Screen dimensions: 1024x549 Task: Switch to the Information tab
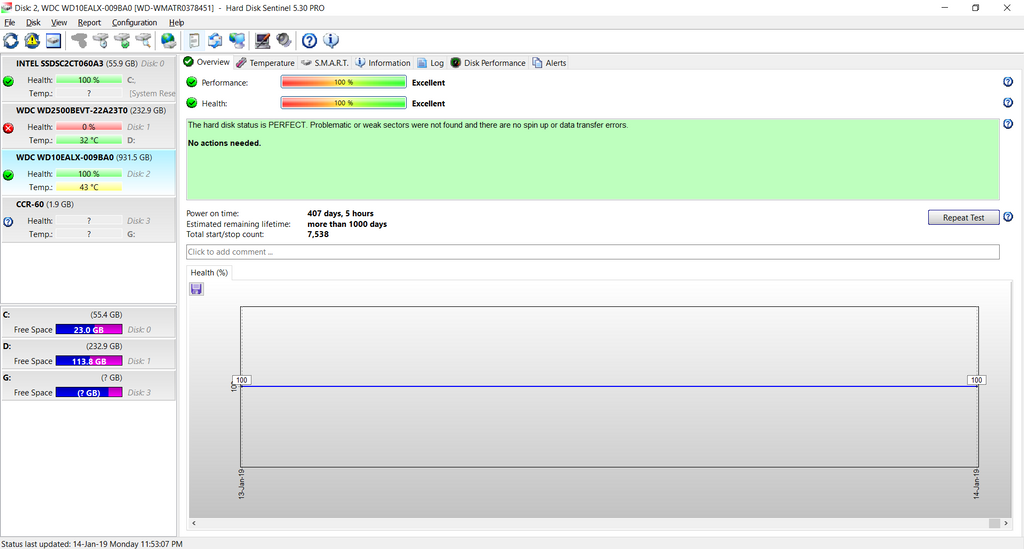click(x=383, y=63)
